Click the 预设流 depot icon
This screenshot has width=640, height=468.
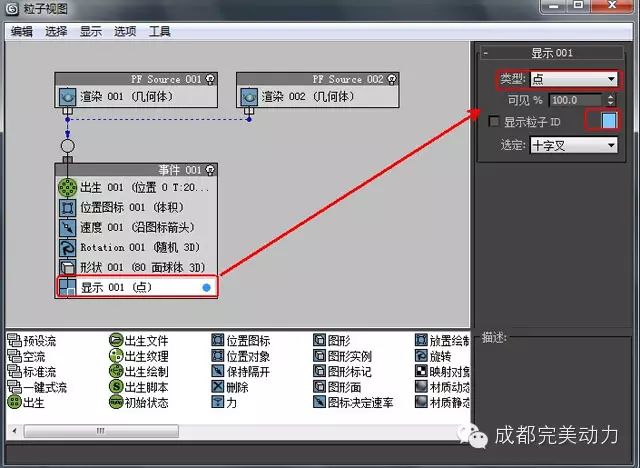(14, 340)
